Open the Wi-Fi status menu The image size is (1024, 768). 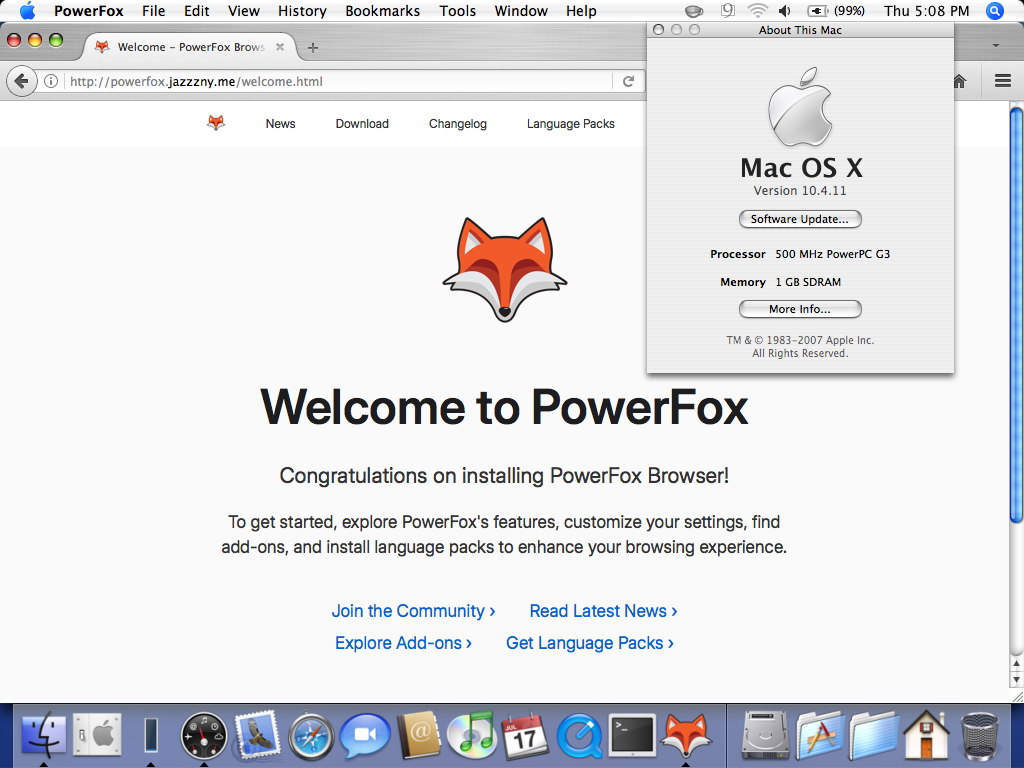click(758, 11)
